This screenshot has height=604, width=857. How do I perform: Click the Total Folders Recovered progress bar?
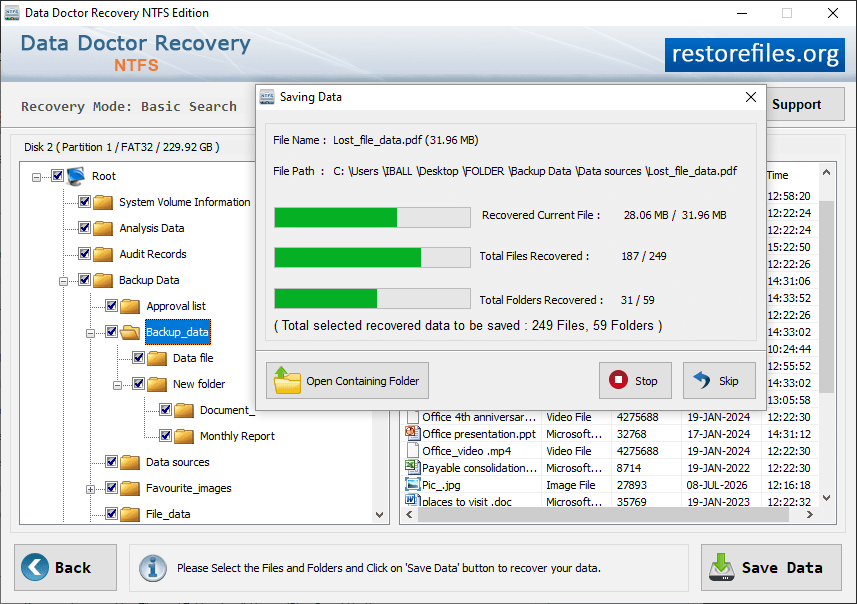coord(372,298)
